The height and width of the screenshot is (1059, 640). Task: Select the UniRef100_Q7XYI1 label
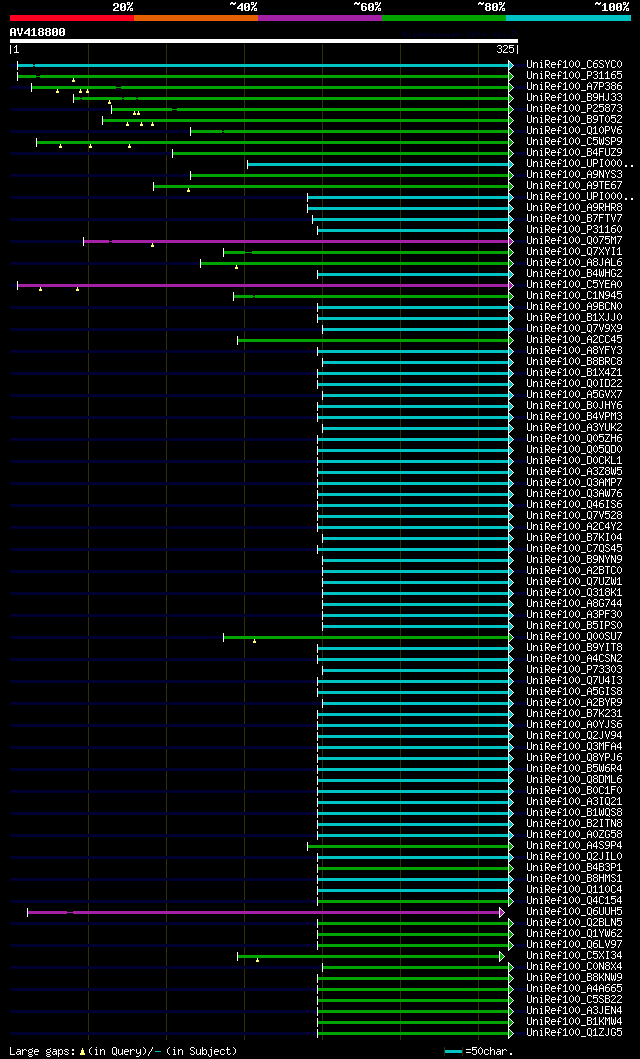(x=575, y=251)
